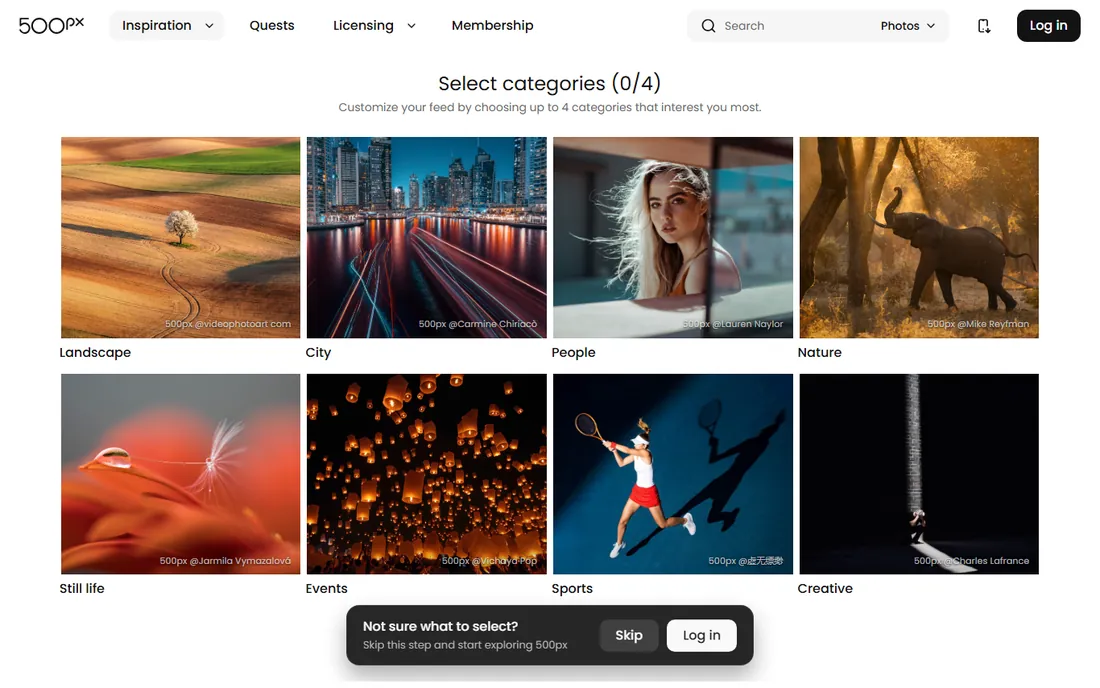The height and width of the screenshot is (688, 1100).
Task: Click the Sports label text
Action: 572,588
